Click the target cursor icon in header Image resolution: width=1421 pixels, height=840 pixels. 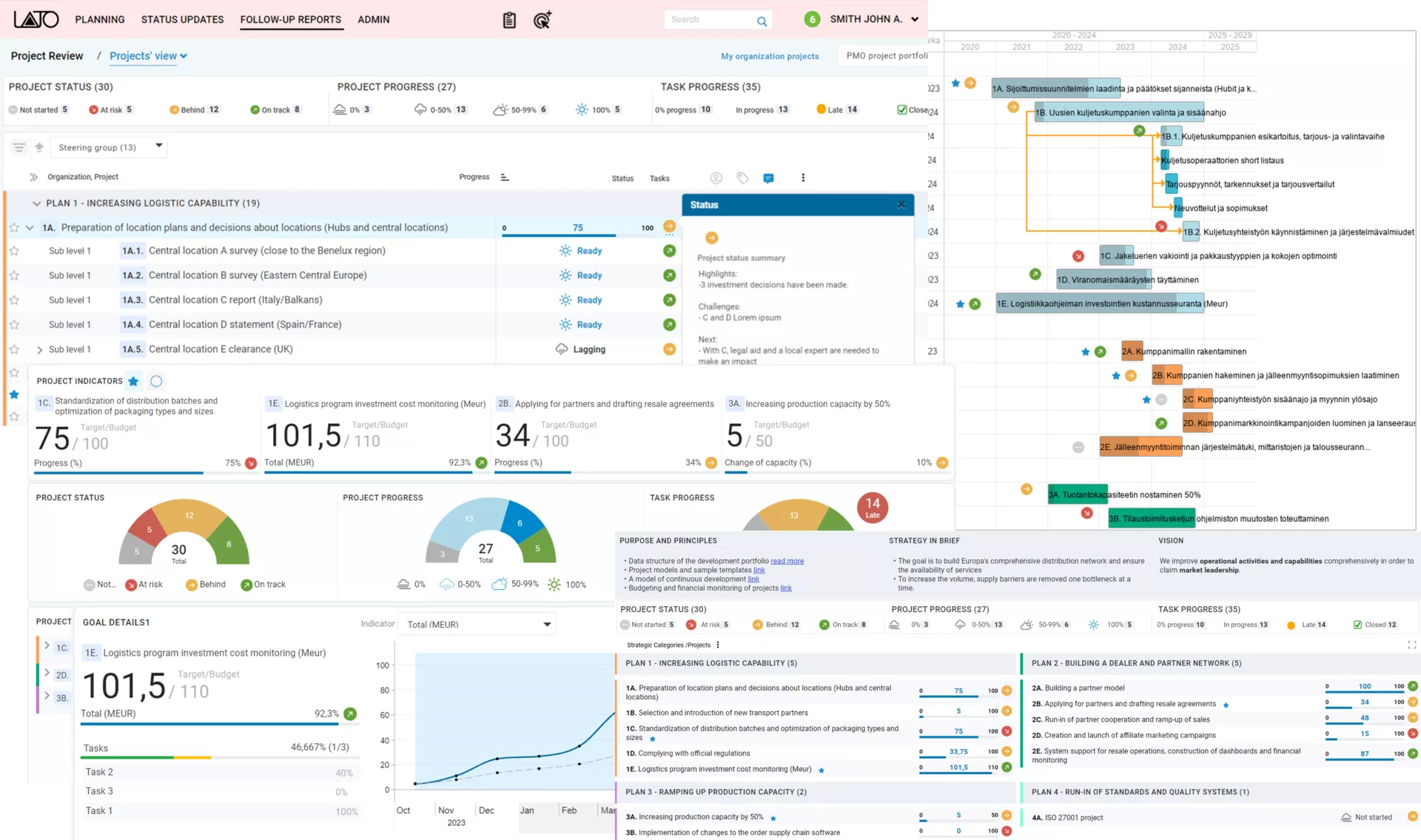tap(542, 20)
